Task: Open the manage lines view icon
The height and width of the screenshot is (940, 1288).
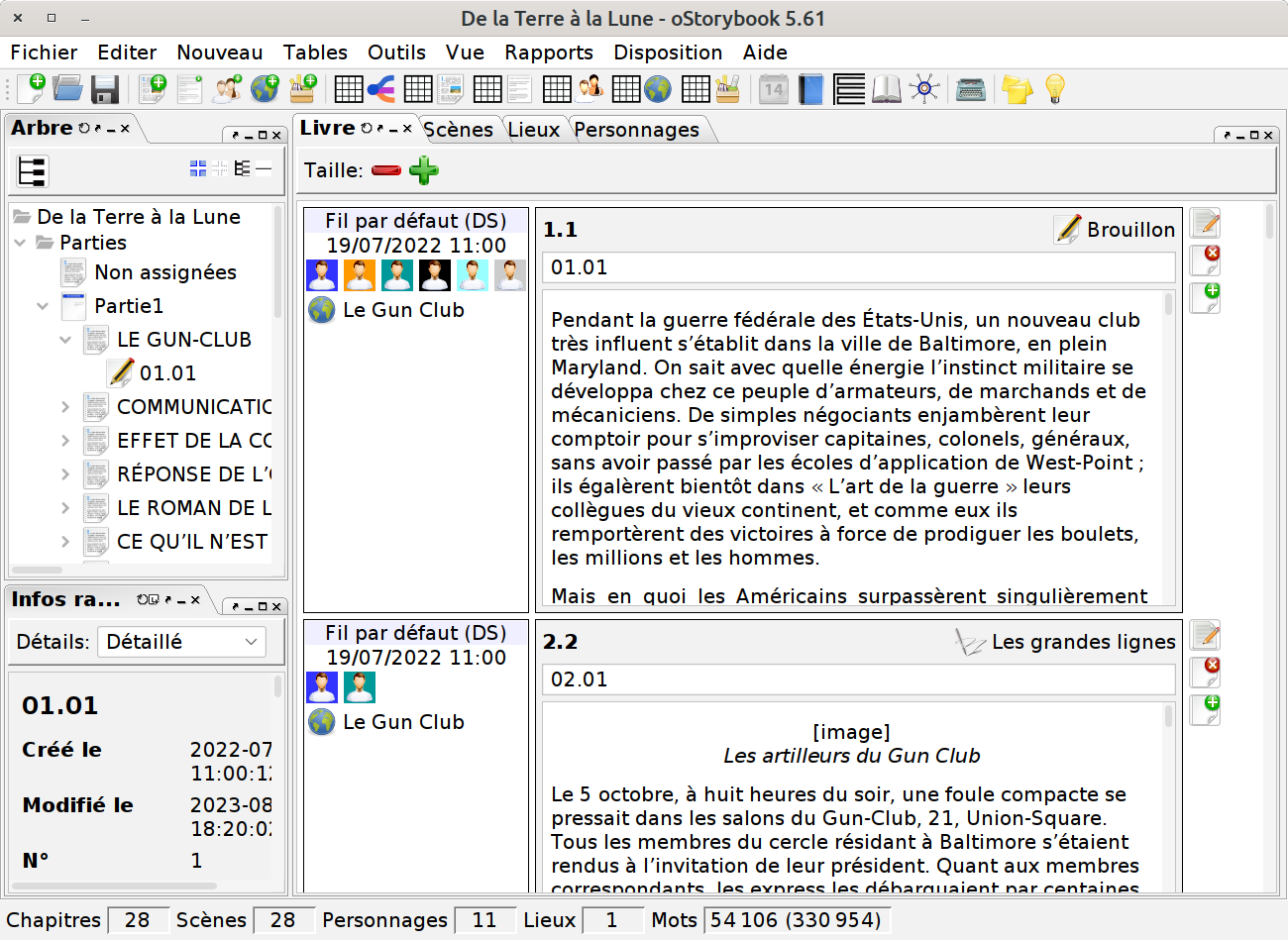Action: 849,89
